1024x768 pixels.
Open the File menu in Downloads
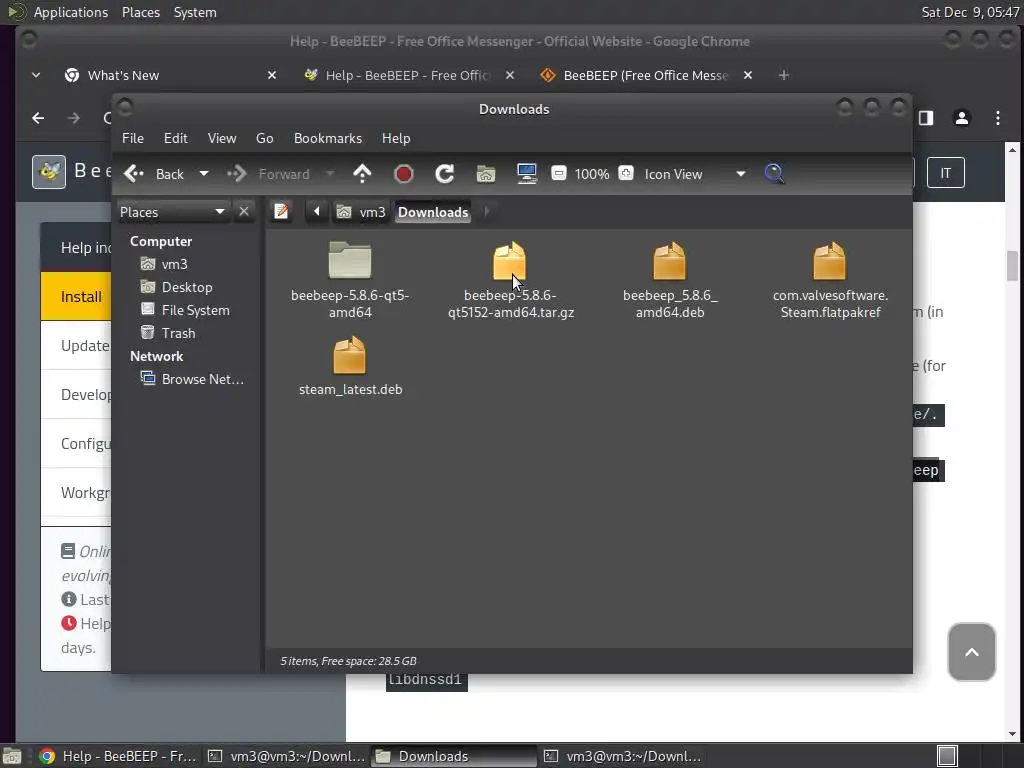pos(133,138)
